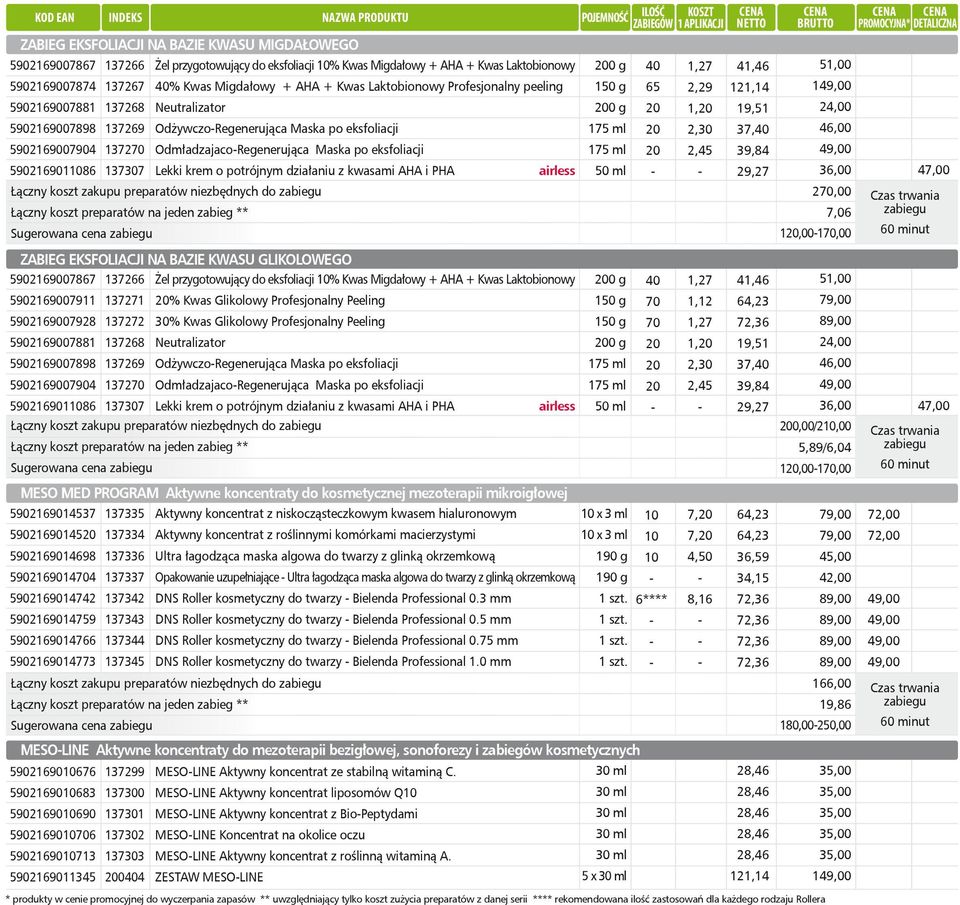The width and height of the screenshot is (960, 905).
Task: Click suggested treatment price 180,00-250,00
Action: pyautogui.click(x=816, y=726)
